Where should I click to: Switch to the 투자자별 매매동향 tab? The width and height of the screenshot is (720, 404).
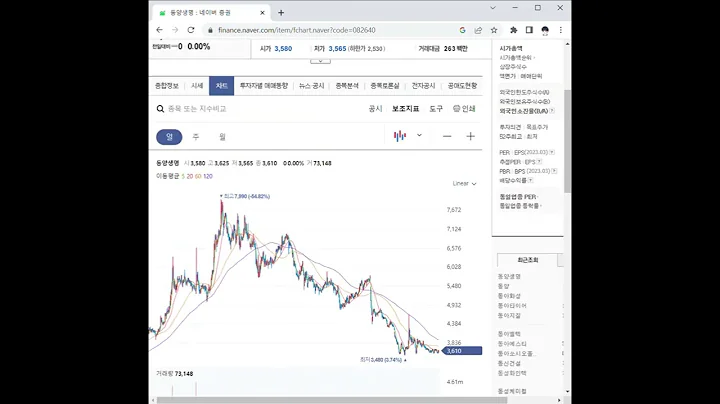264,86
